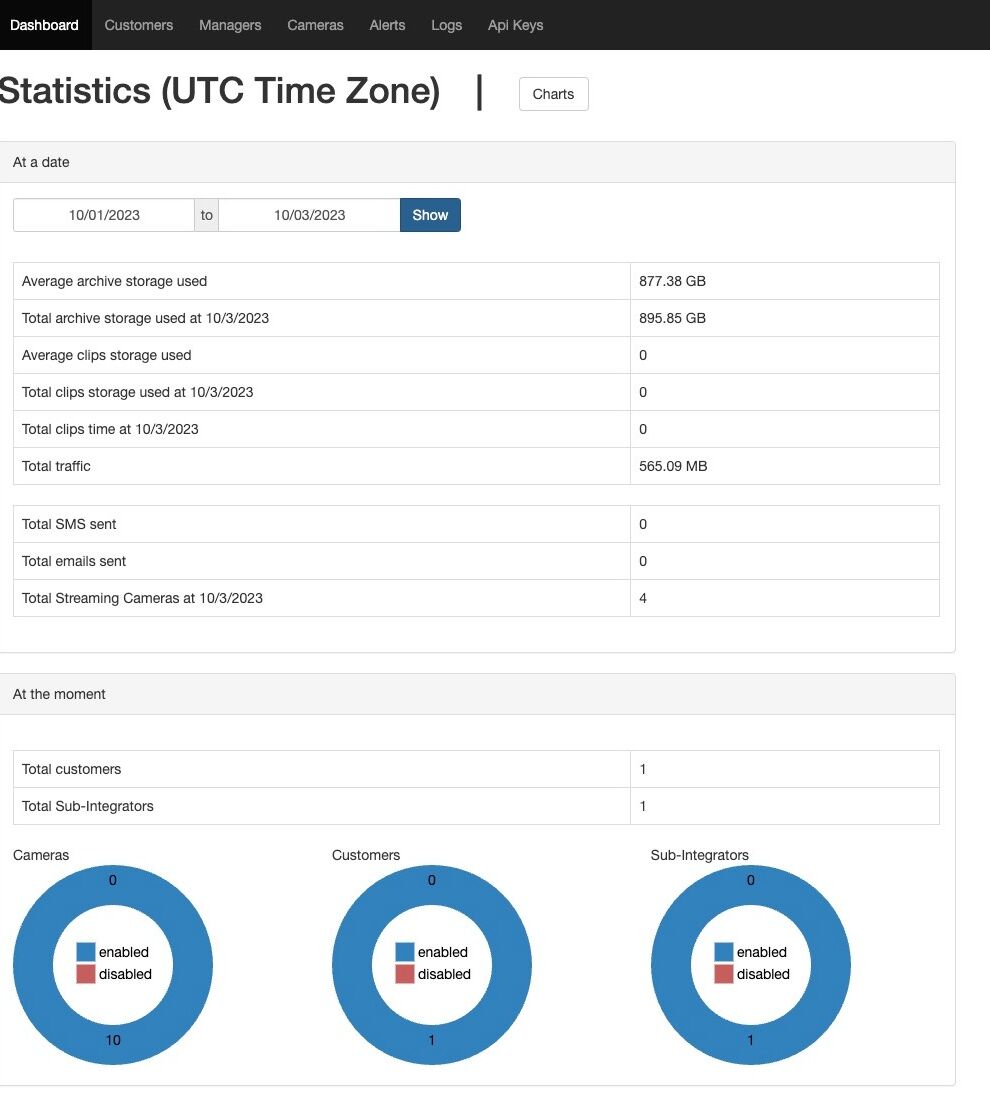The image size is (990, 1104).
Task: Select Total clips storage used at 10/3/2023
Action: [x=137, y=392]
